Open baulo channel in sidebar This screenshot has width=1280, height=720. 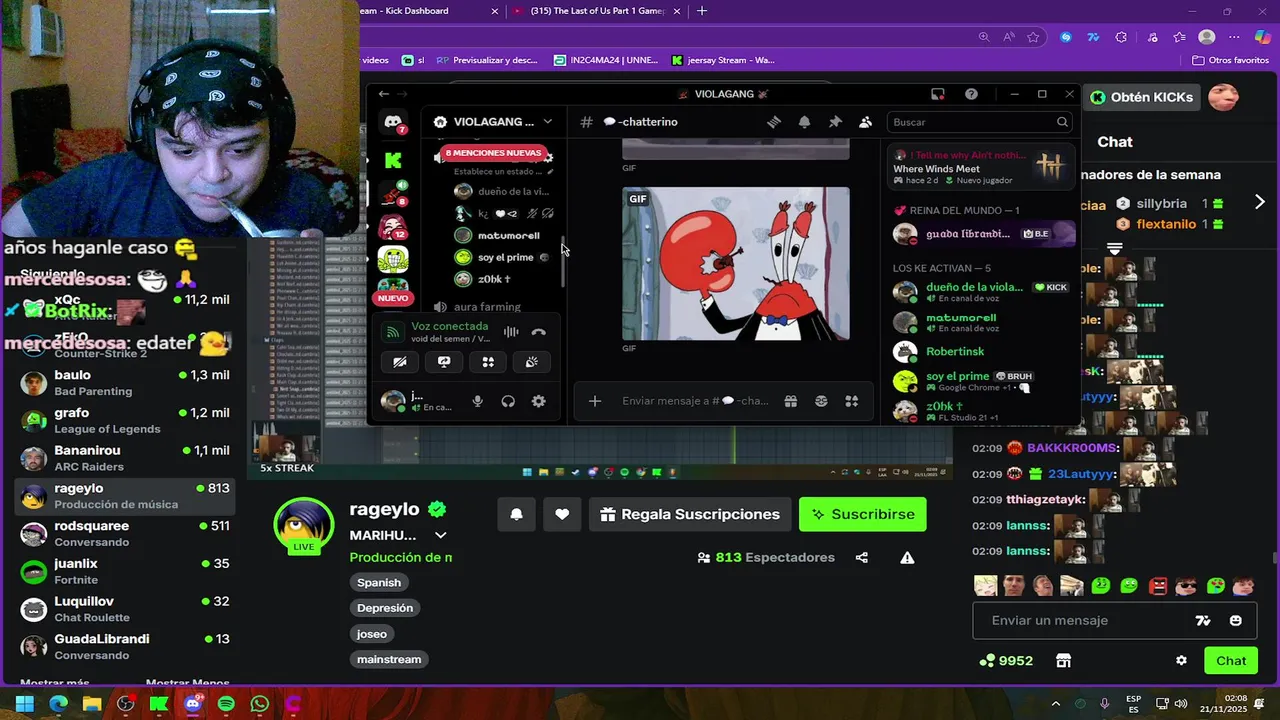pyautogui.click(x=125, y=383)
